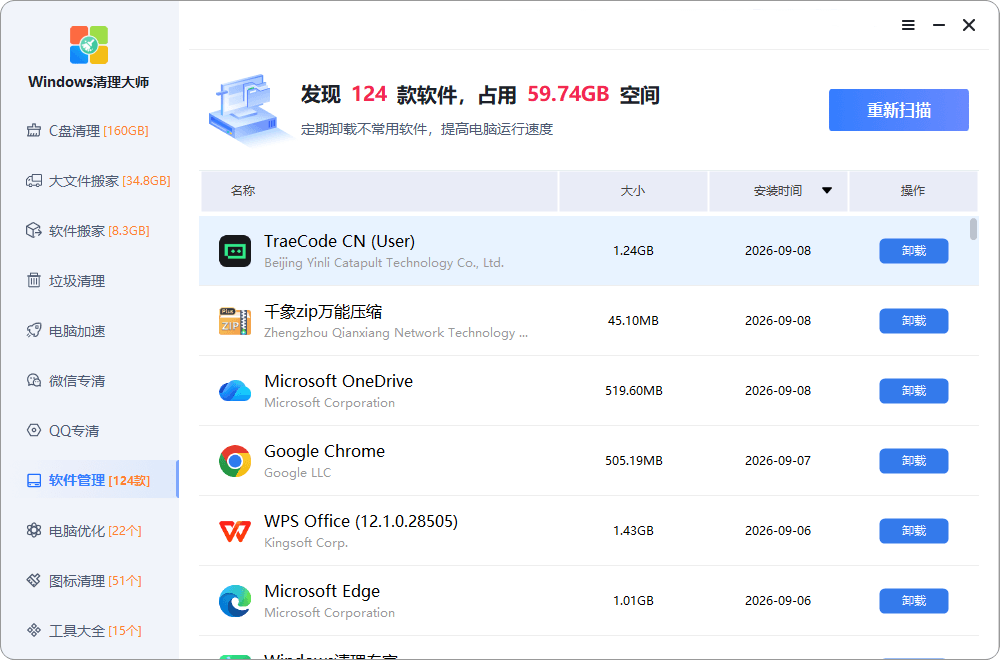Click the TraeCode CN app icon
Viewport: 1000px width, 660px height.
tap(235, 251)
